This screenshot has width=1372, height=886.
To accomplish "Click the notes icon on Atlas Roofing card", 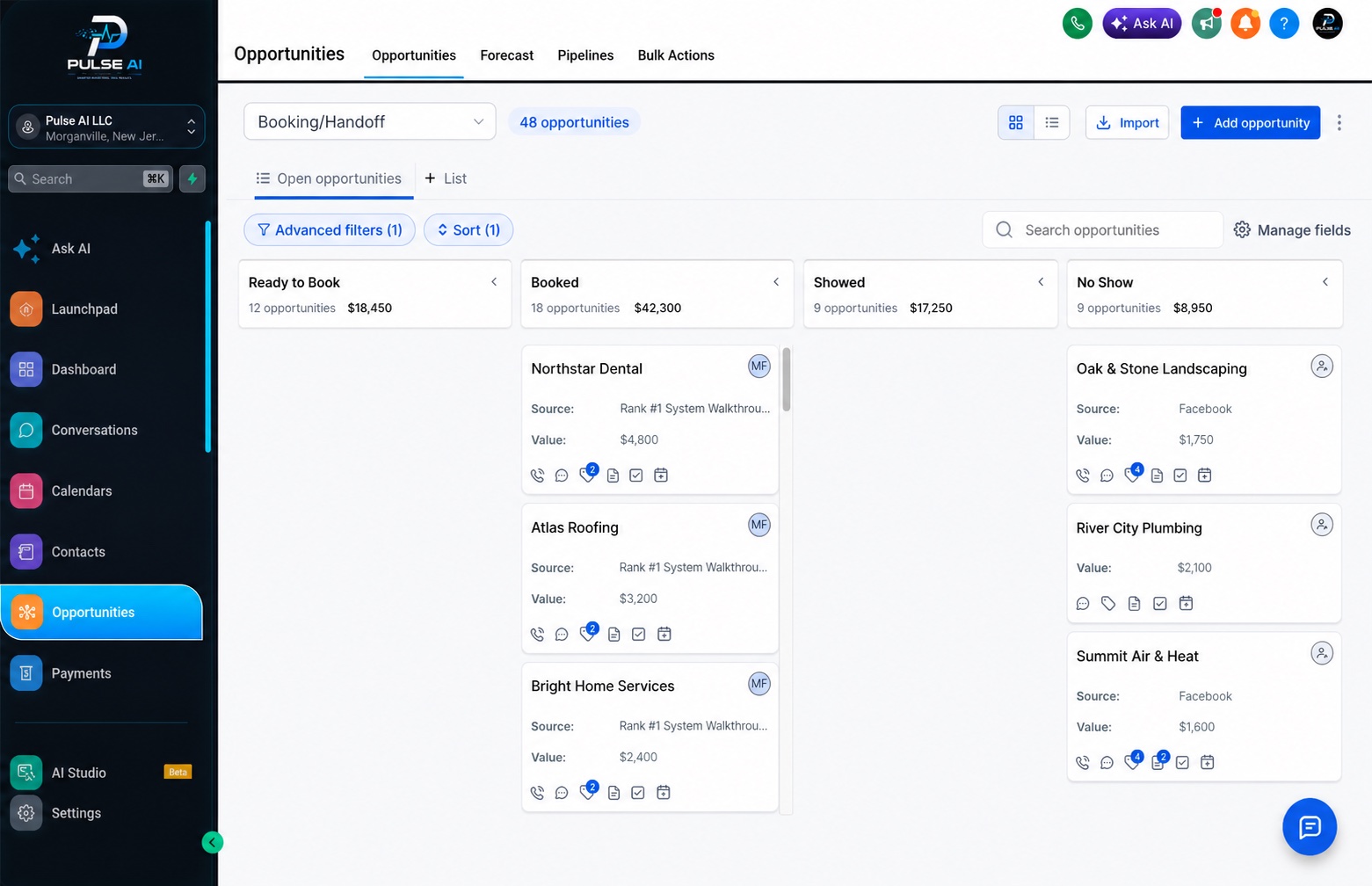I will coord(613,635).
